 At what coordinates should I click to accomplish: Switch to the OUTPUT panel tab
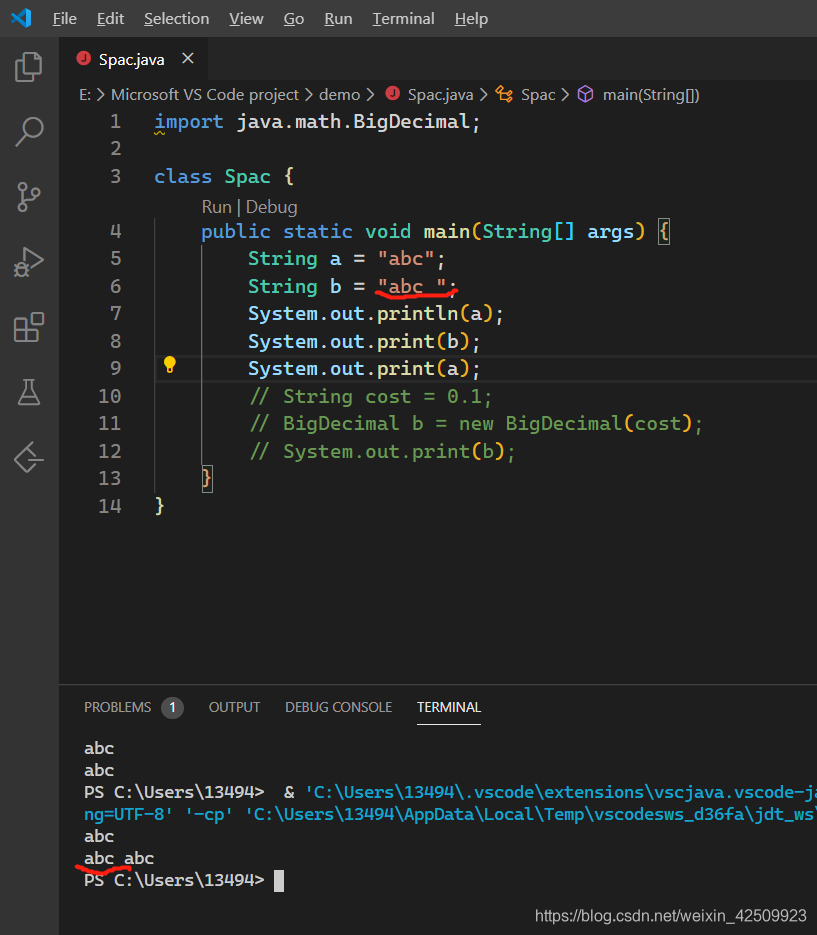(x=234, y=707)
